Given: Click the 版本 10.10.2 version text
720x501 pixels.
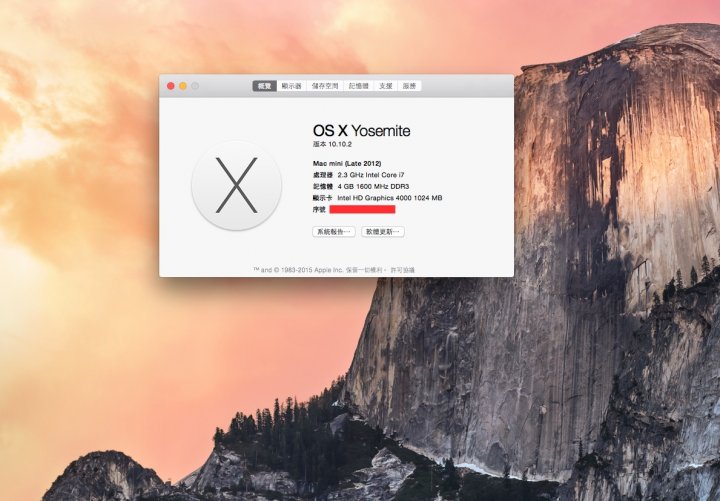Looking at the screenshot, I should (x=332, y=144).
